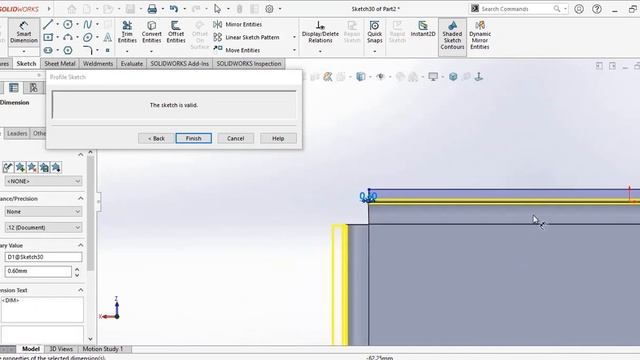640x360 pixels.
Task: Toggle Shaded Sketch Contours
Action: tap(452, 36)
